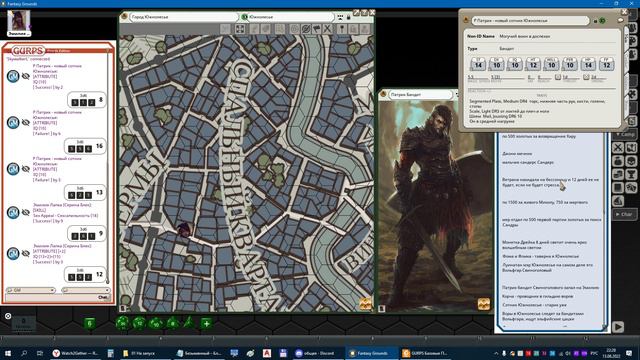
Task: Click the target/circle tool in map toolbar
Action: coord(294,29)
